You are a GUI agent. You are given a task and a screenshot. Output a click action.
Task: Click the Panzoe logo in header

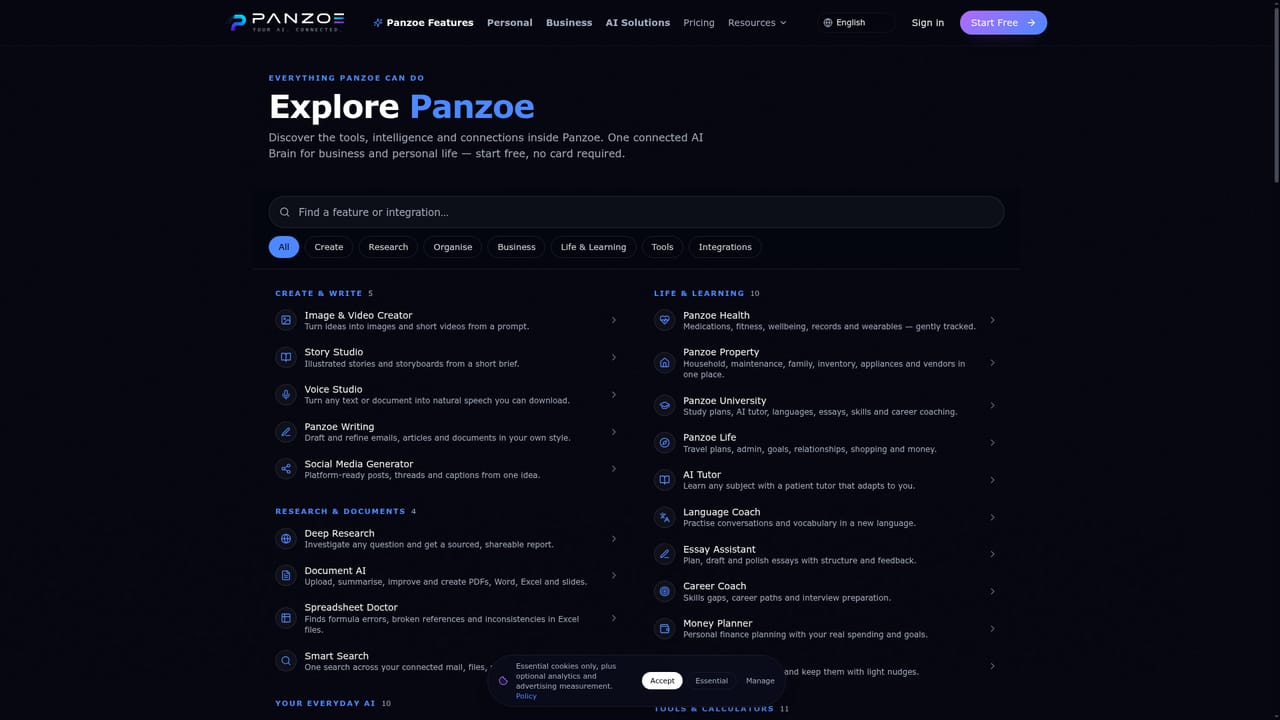[288, 22]
